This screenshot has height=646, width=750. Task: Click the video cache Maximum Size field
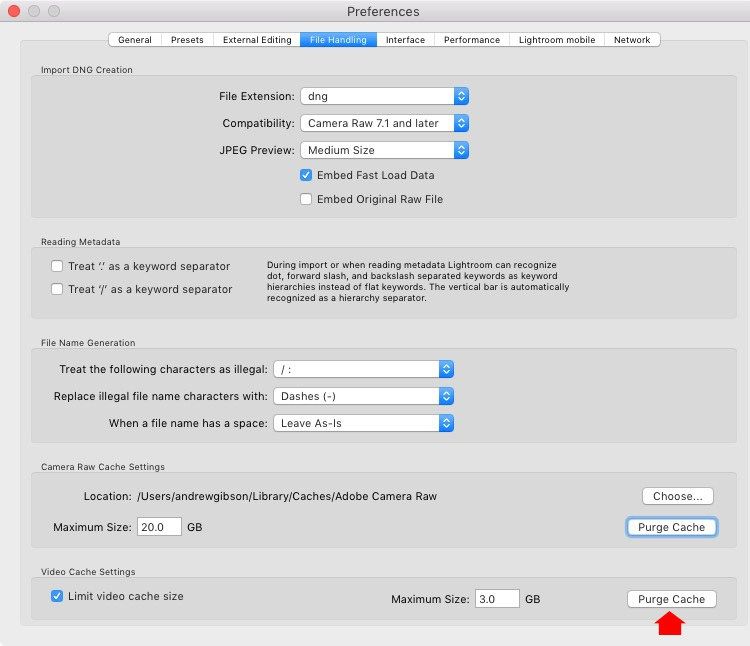click(496, 599)
